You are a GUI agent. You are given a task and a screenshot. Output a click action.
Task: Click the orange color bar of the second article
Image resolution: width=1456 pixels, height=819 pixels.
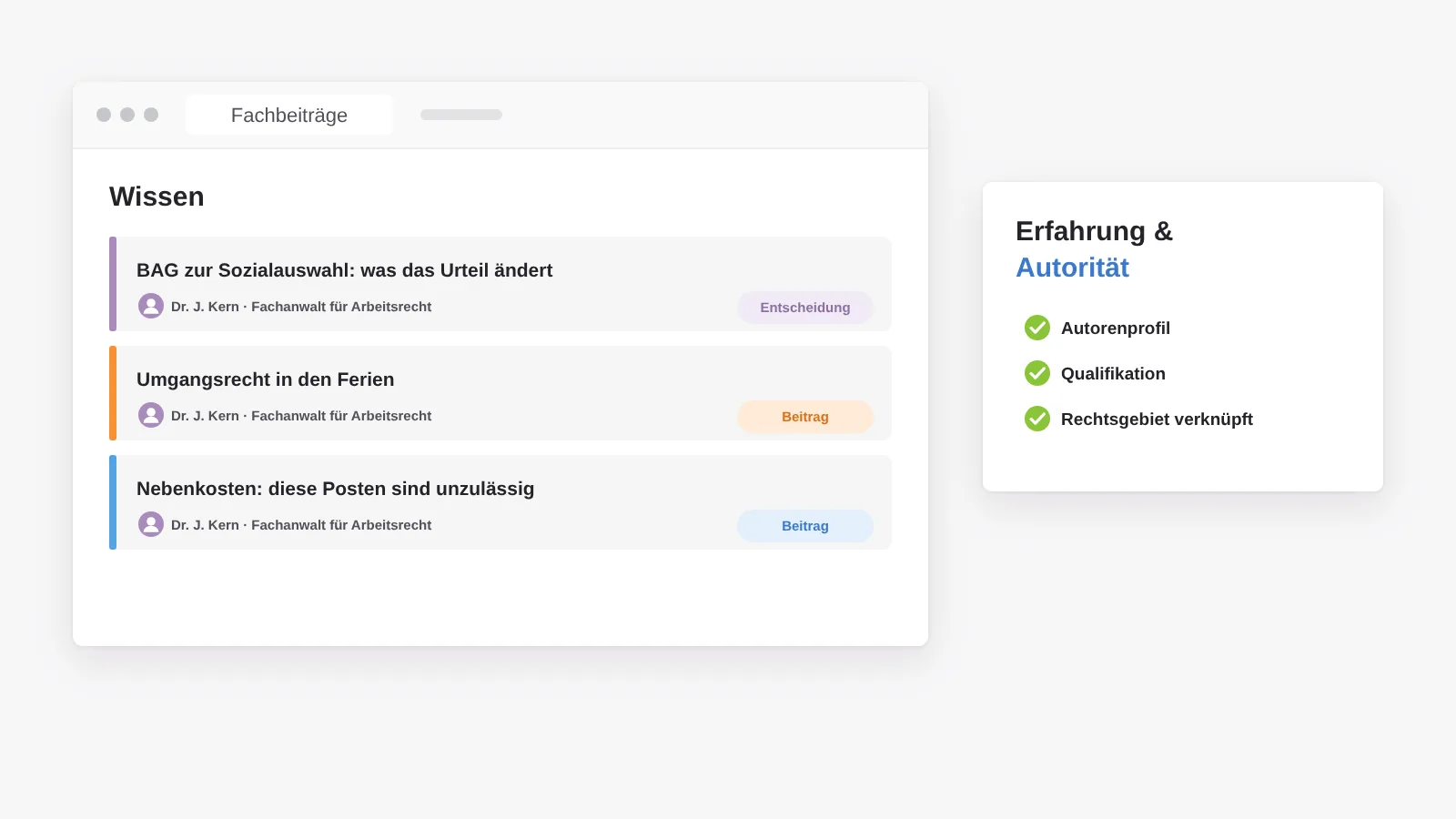[x=113, y=393]
